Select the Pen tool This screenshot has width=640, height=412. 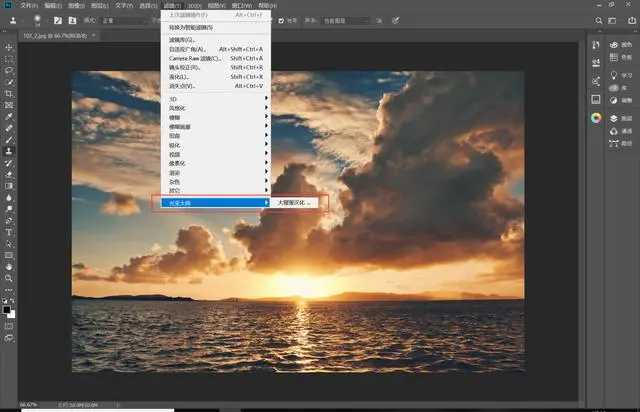click(9, 220)
